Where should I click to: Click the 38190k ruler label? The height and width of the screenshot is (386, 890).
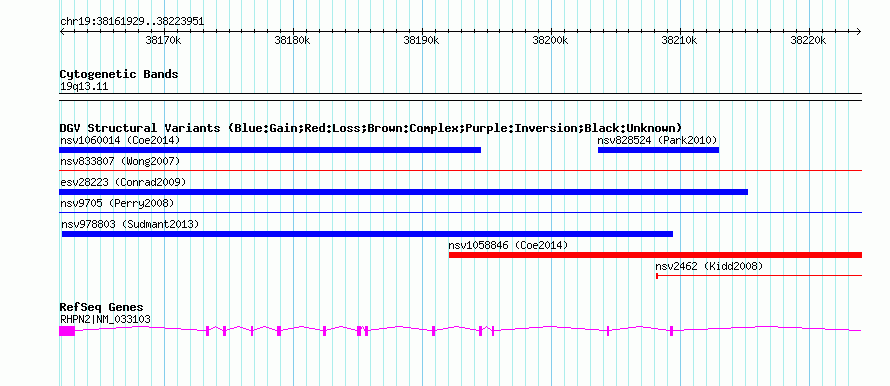tap(421, 40)
